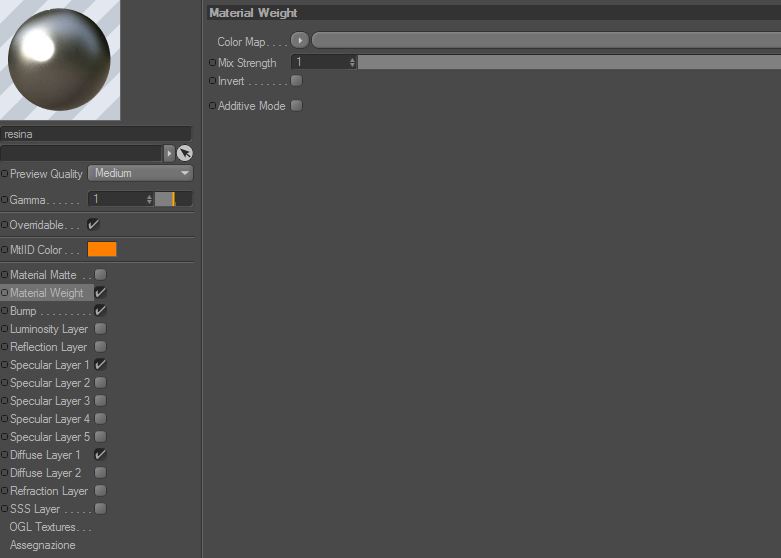Click the Color Map arrow button
Image resolution: width=781 pixels, height=558 pixels.
(300, 40)
